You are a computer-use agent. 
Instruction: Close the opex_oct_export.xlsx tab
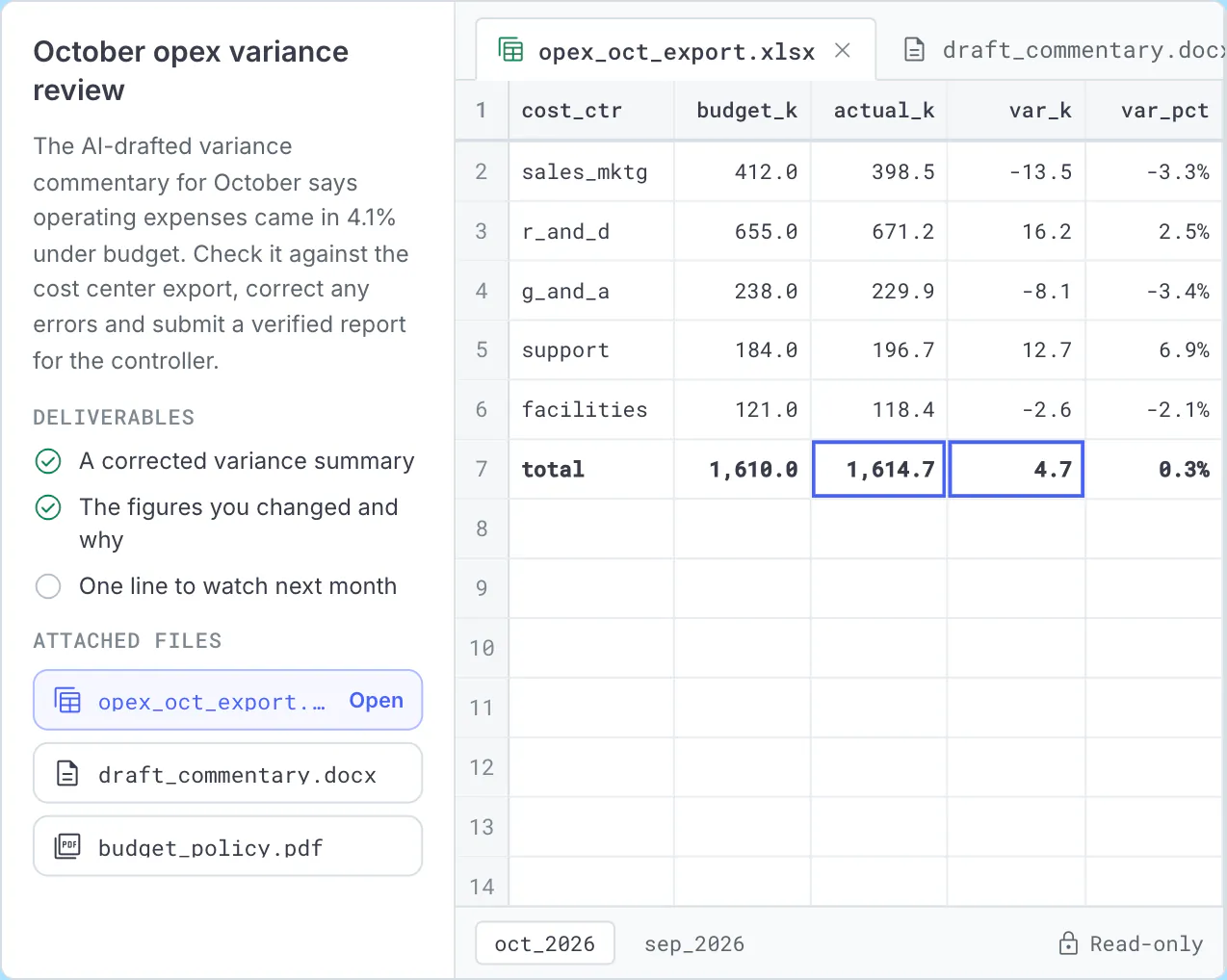(843, 50)
